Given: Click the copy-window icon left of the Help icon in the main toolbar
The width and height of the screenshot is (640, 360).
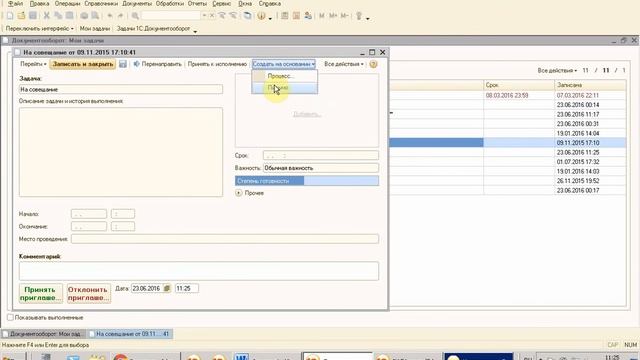Looking at the screenshot, I should (247, 16).
